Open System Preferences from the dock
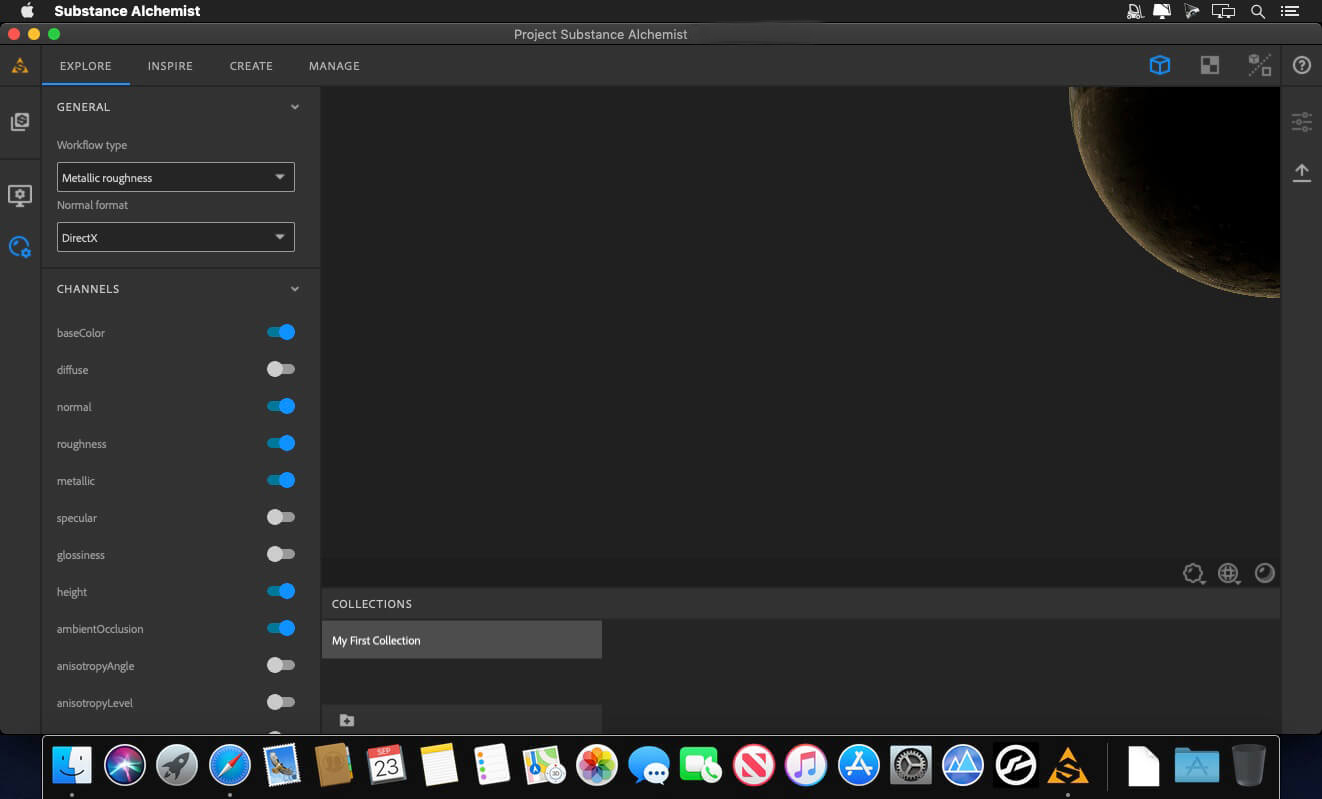 point(911,766)
